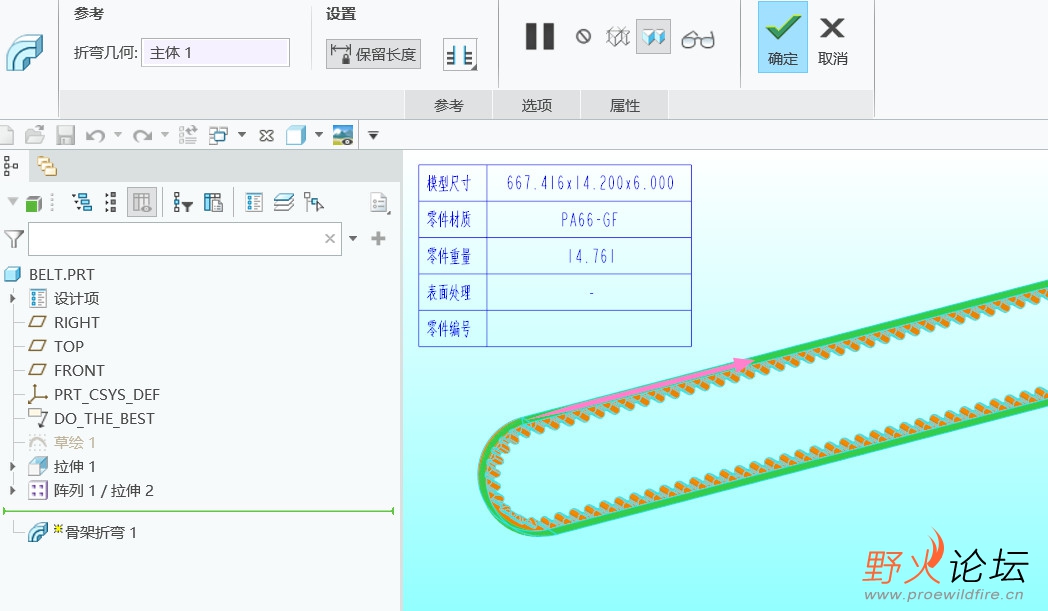
Task: Click the Undo arrow icon
Action: (x=96, y=136)
